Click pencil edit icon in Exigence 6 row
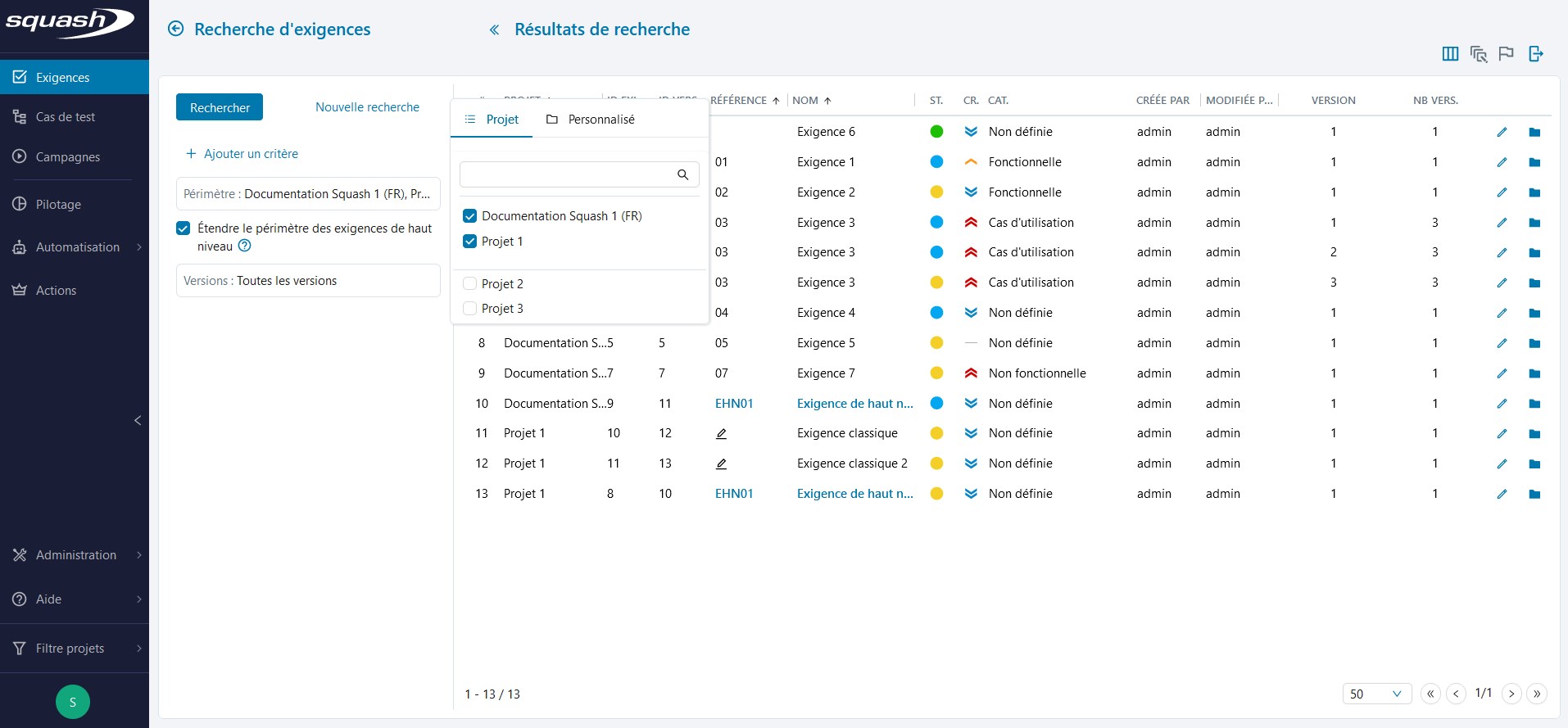The image size is (1568, 728). pyautogui.click(x=1502, y=132)
